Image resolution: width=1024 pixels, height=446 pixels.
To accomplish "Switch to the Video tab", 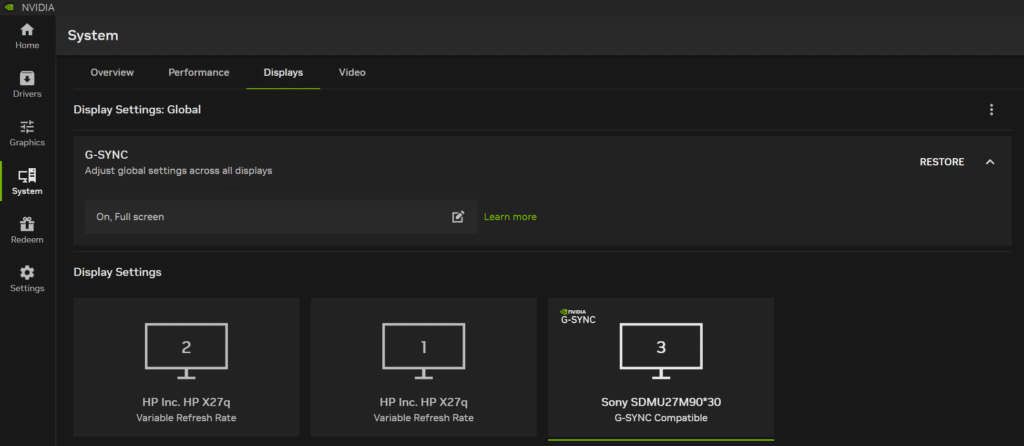I will (352, 72).
